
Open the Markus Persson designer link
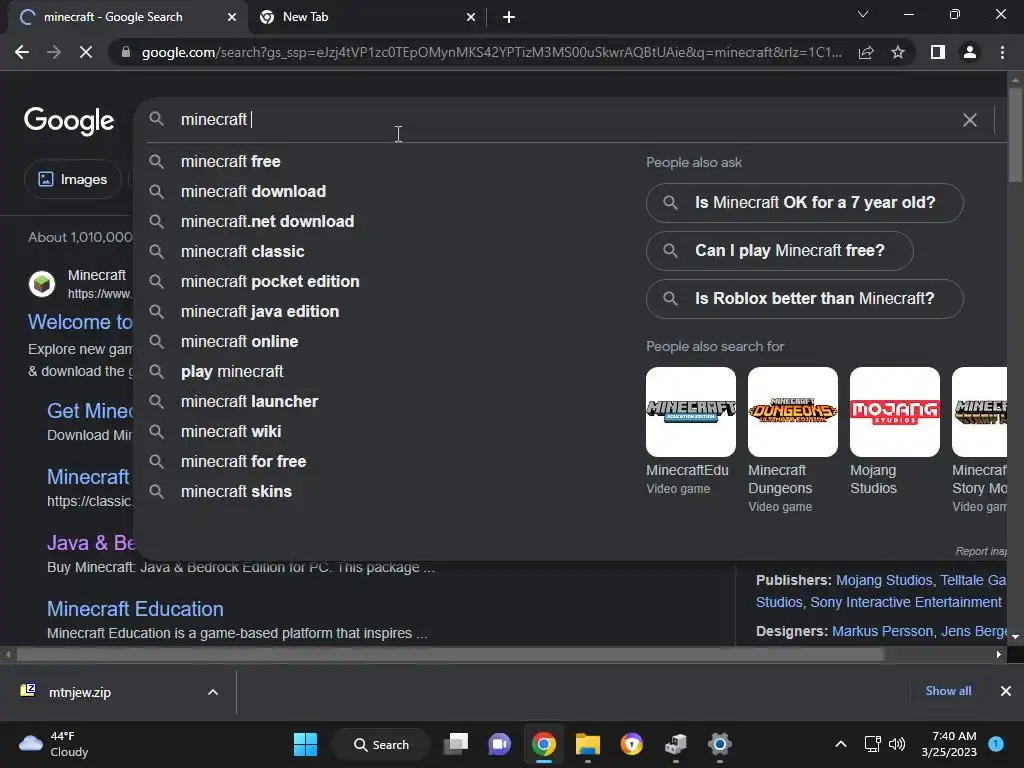(x=882, y=632)
